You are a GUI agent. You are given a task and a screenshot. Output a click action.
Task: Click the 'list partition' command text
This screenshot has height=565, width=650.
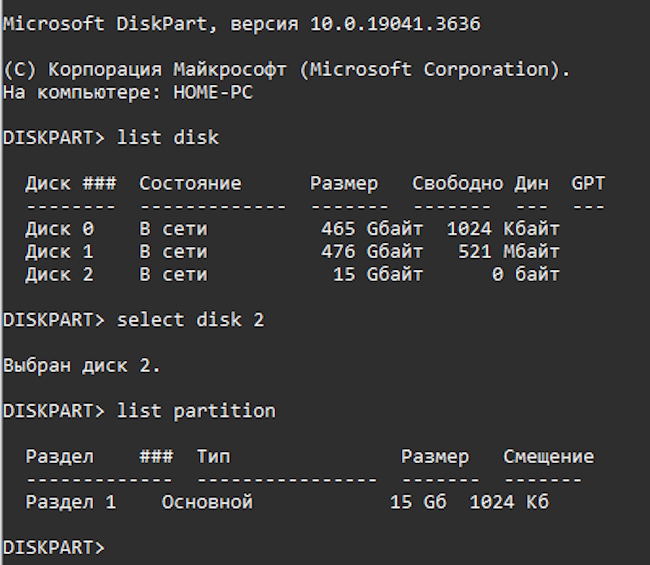pos(196,411)
